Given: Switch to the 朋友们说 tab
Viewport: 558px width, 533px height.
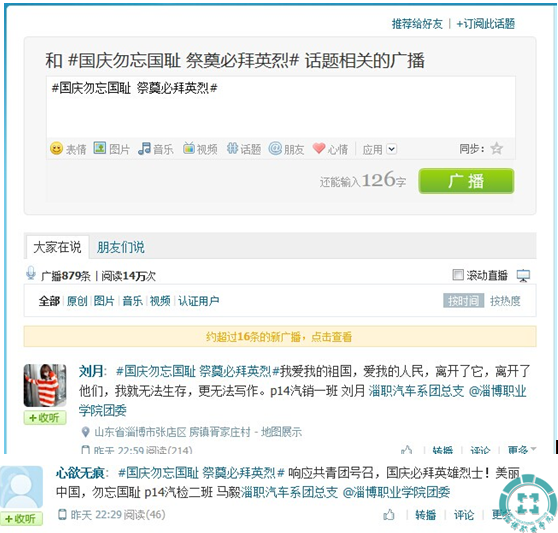Looking at the screenshot, I should tap(121, 247).
